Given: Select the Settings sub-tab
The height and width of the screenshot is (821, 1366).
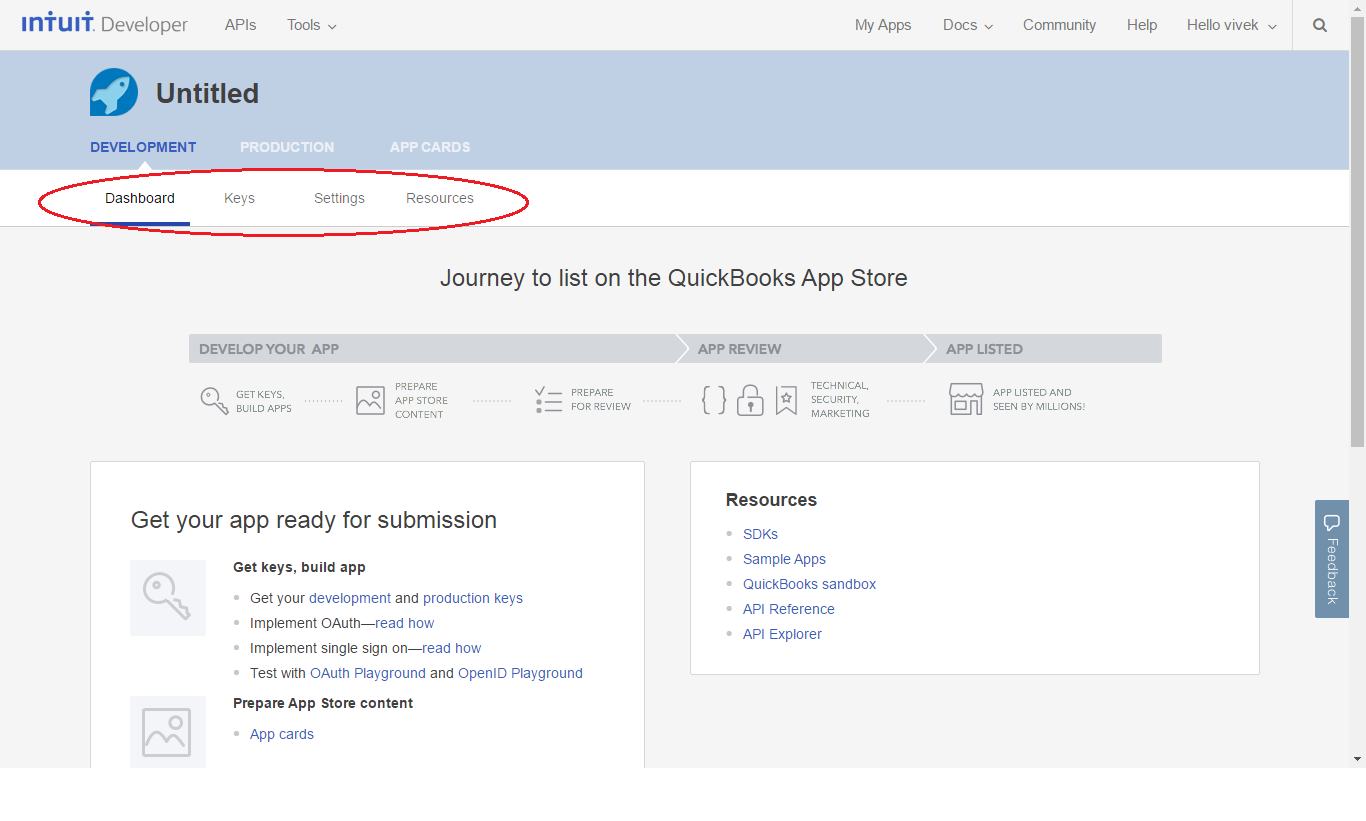Looking at the screenshot, I should [339, 198].
